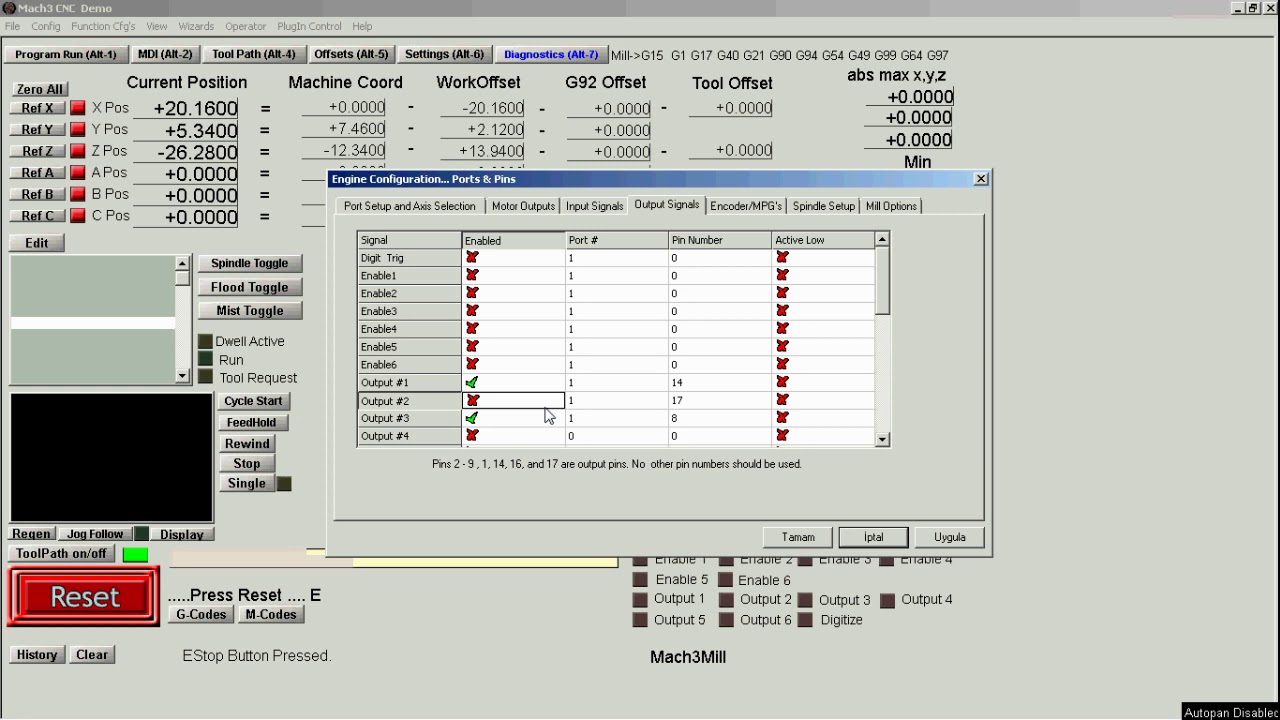
Task: Toggle Enabled mark for Enable1 signal
Action: tap(472, 275)
